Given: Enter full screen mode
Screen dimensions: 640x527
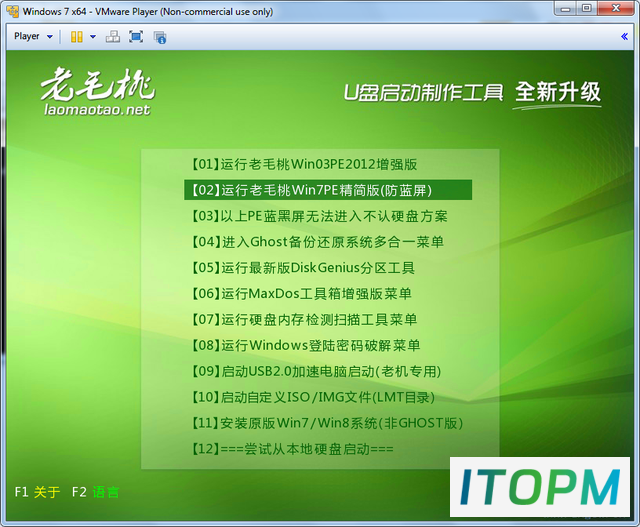Looking at the screenshot, I should pyautogui.click(x=136, y=37).
